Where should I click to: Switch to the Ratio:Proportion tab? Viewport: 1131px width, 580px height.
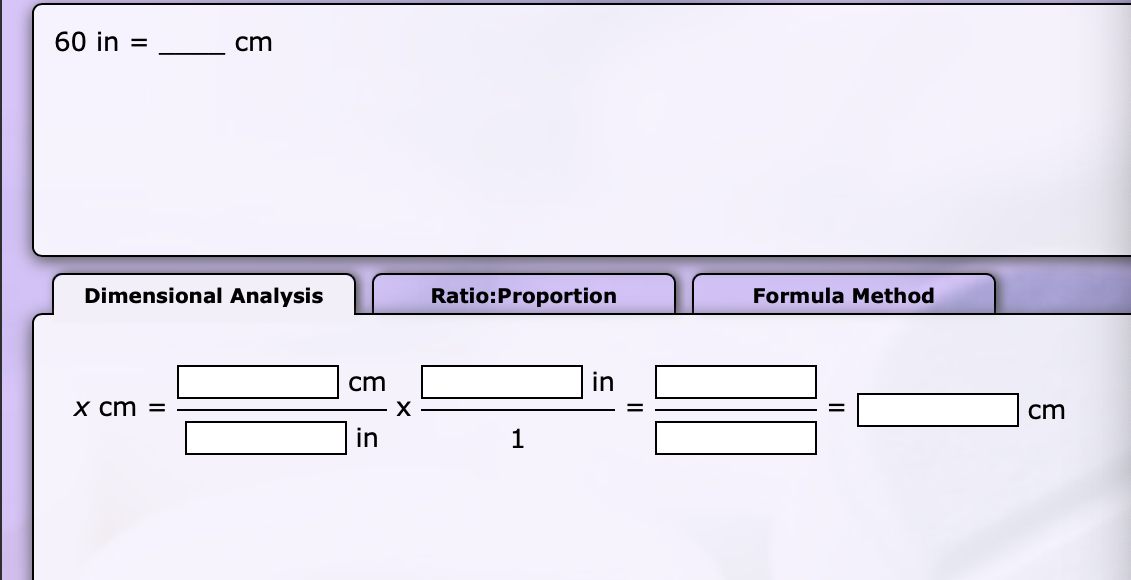point(523,296)
